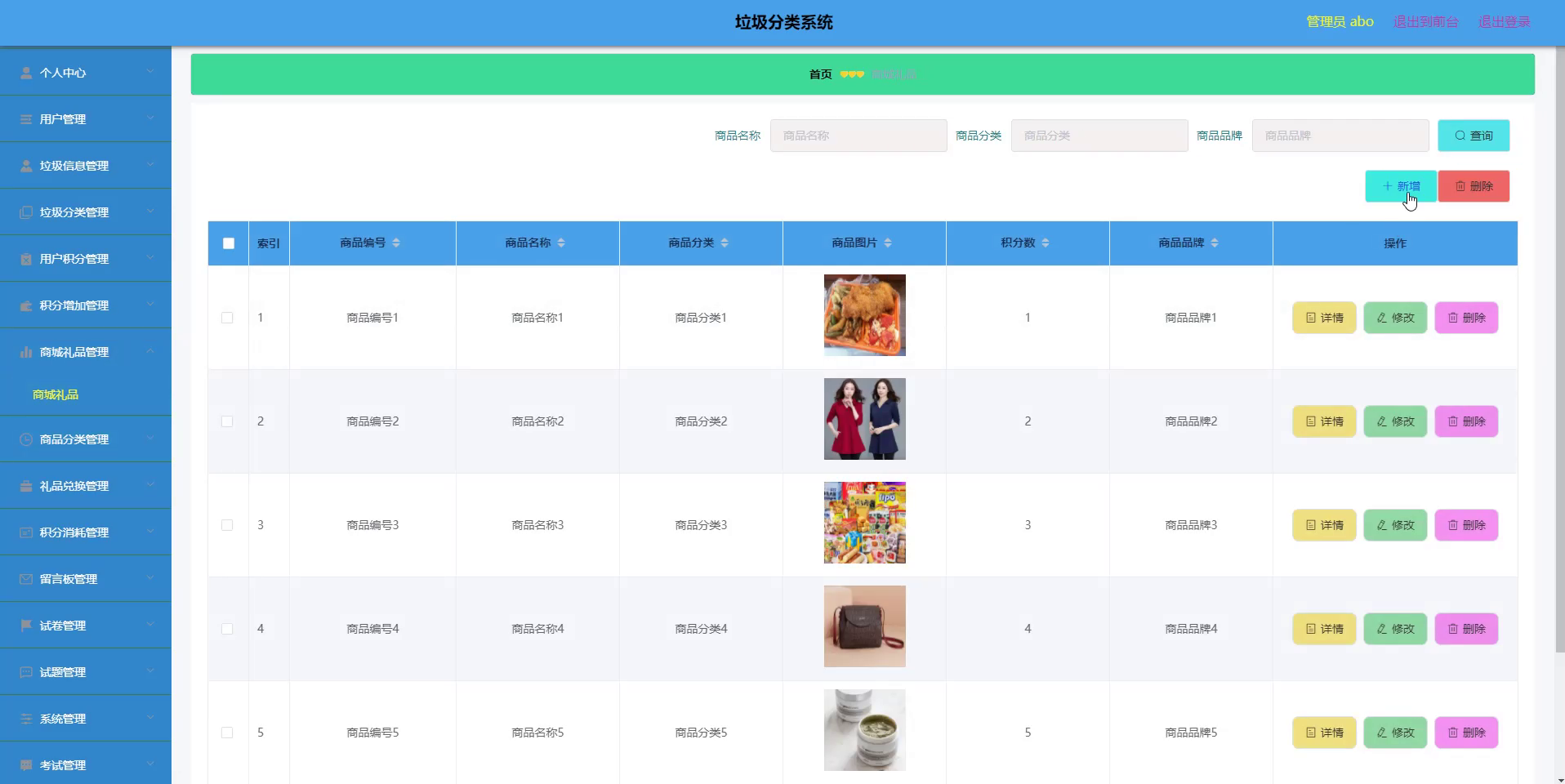Viewport: 1565px width, 784px height.
Task: Expand the 用户积分管理 chevron
Action: [150, 258]
